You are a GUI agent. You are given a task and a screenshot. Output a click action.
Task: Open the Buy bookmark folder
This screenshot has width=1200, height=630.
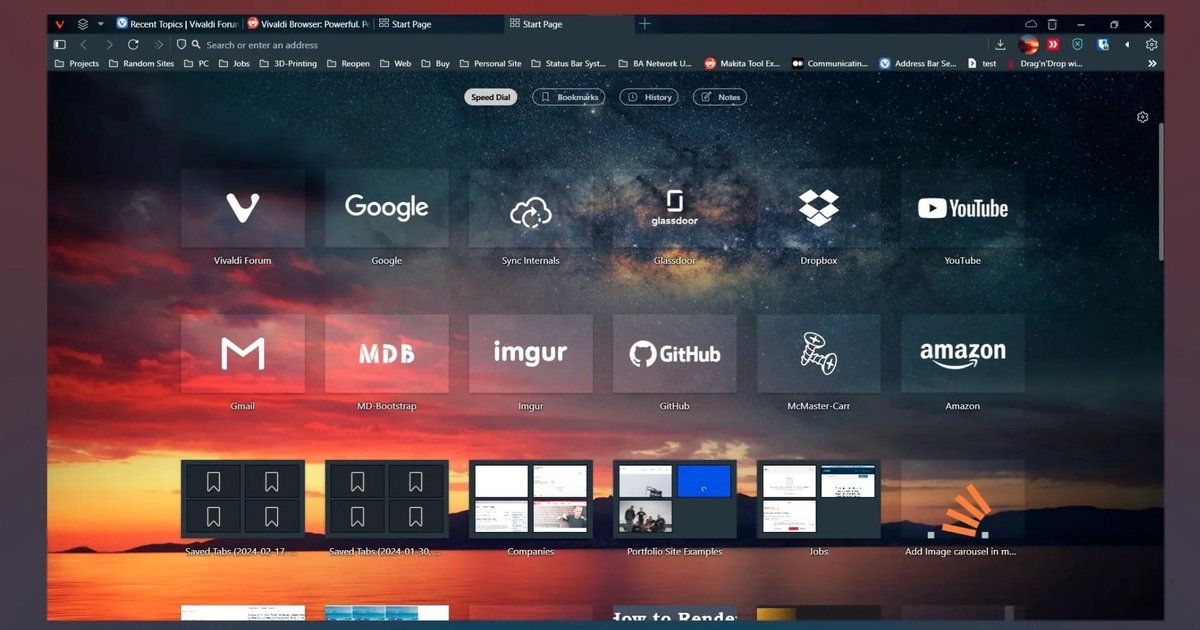[x=435, y=63]
